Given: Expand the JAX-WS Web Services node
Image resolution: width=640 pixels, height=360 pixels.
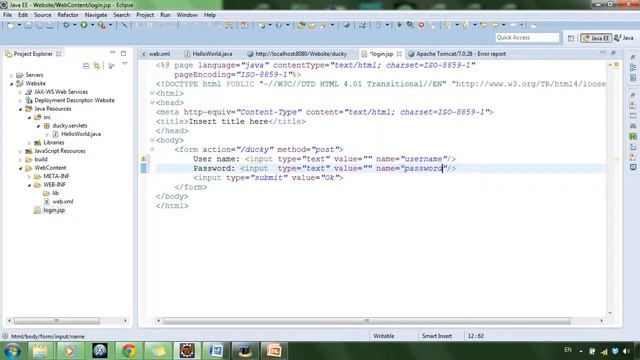Looking at the screenshot, I should [20, 92].
